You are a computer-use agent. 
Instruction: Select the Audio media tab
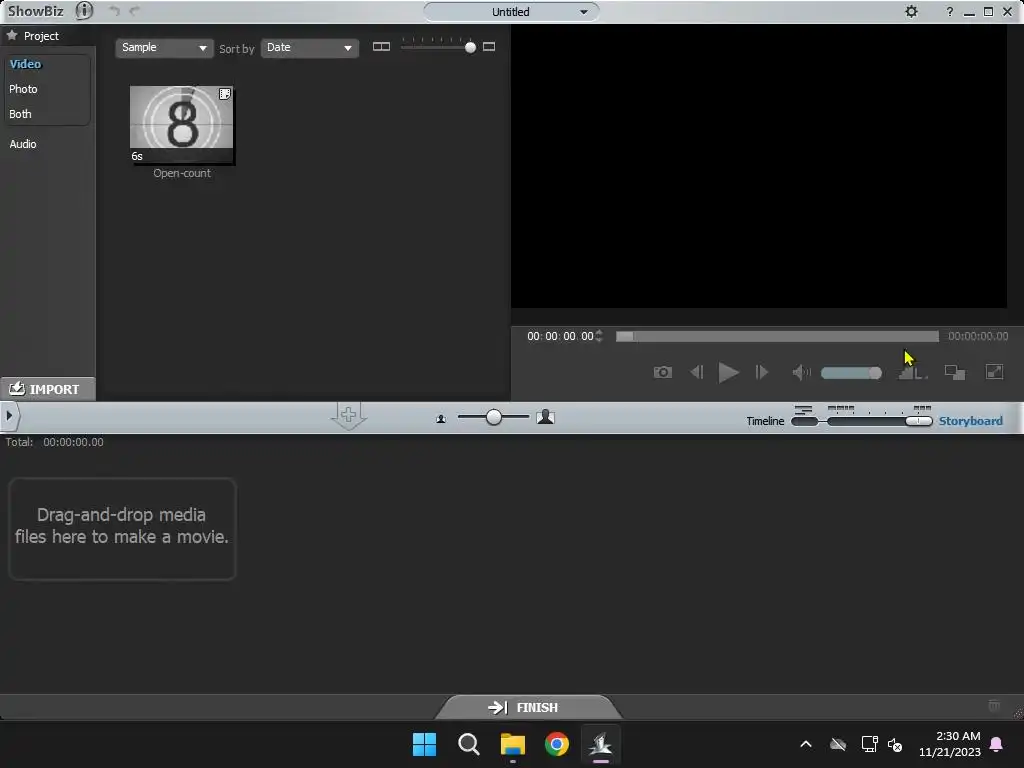click(x=23, y=144)
